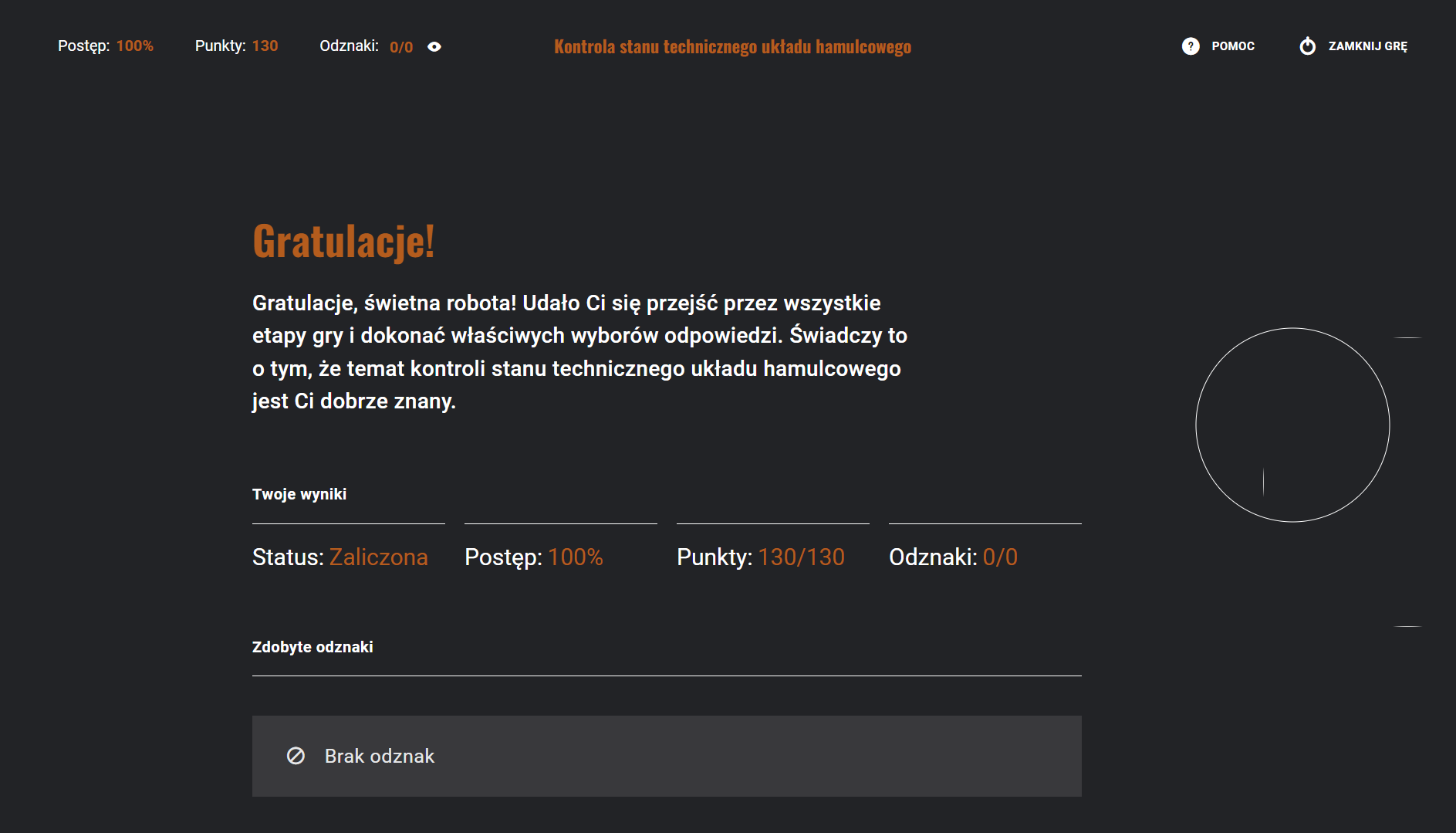The image size is (1456, 833).
Task: Click the Gratulacje! heading
Action: point(343,242)
